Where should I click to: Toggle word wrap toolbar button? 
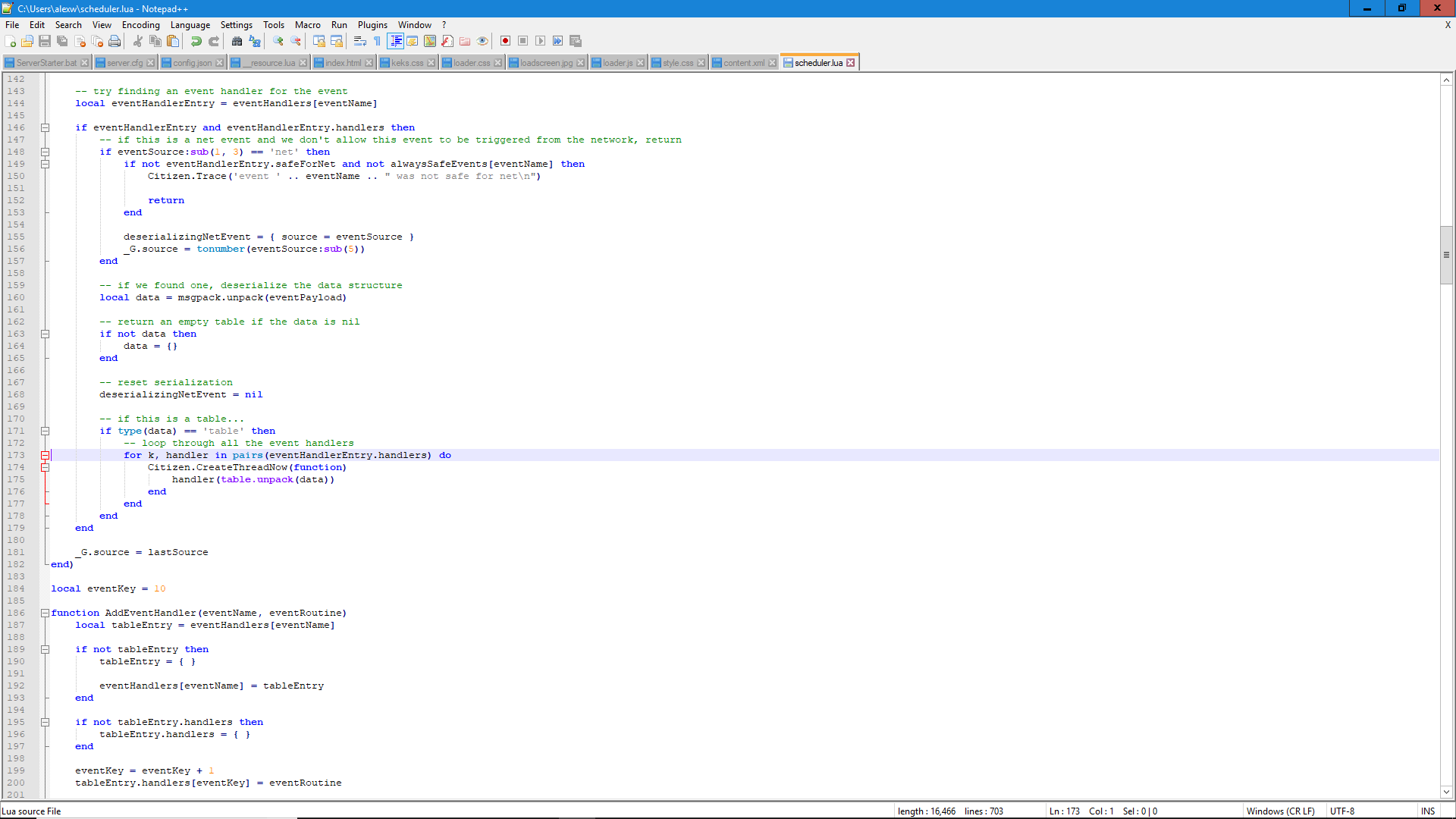[x=360, y=41]
